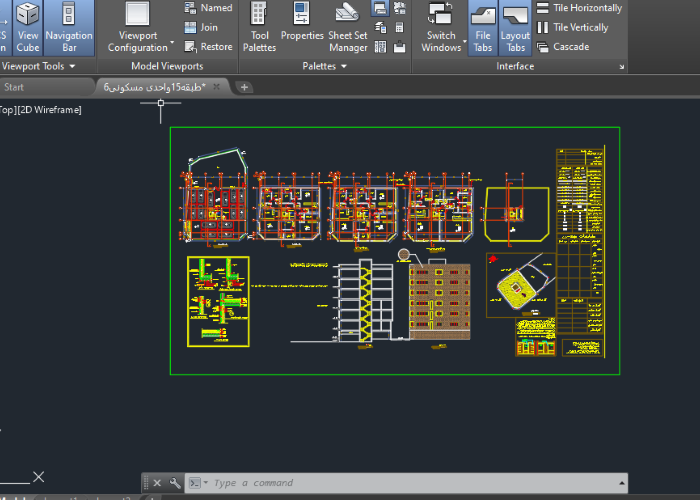Click the Model Viewports panel title
Screen dimensions: 700x500
(167, 66)
